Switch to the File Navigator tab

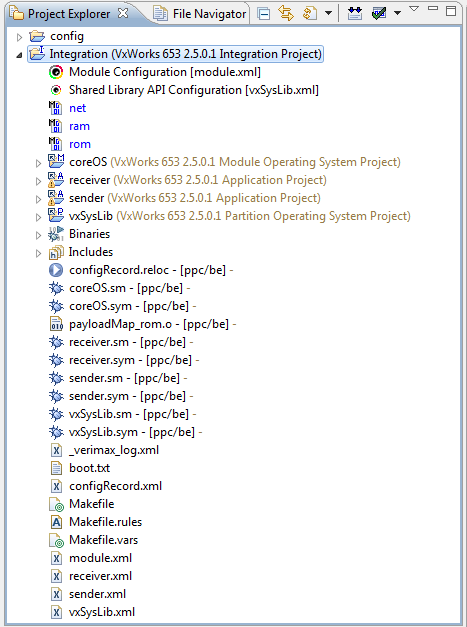click(x=200, y=14)
